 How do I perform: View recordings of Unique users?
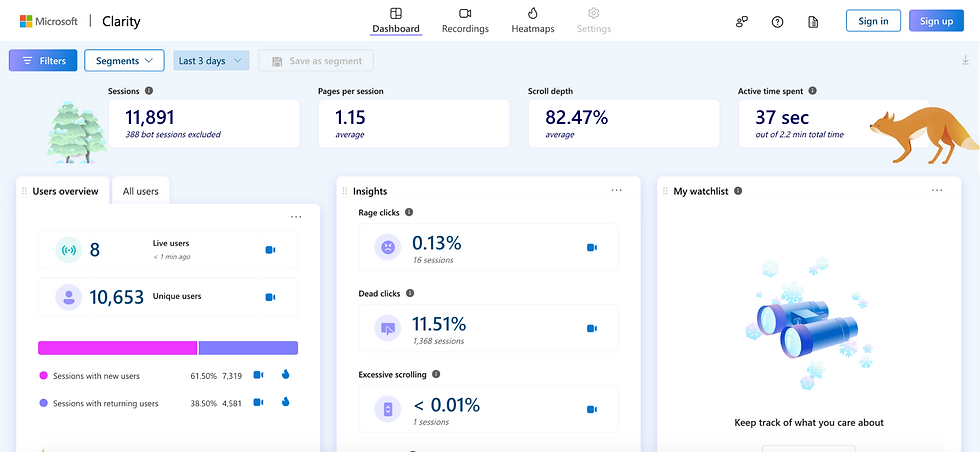[271, 297]
